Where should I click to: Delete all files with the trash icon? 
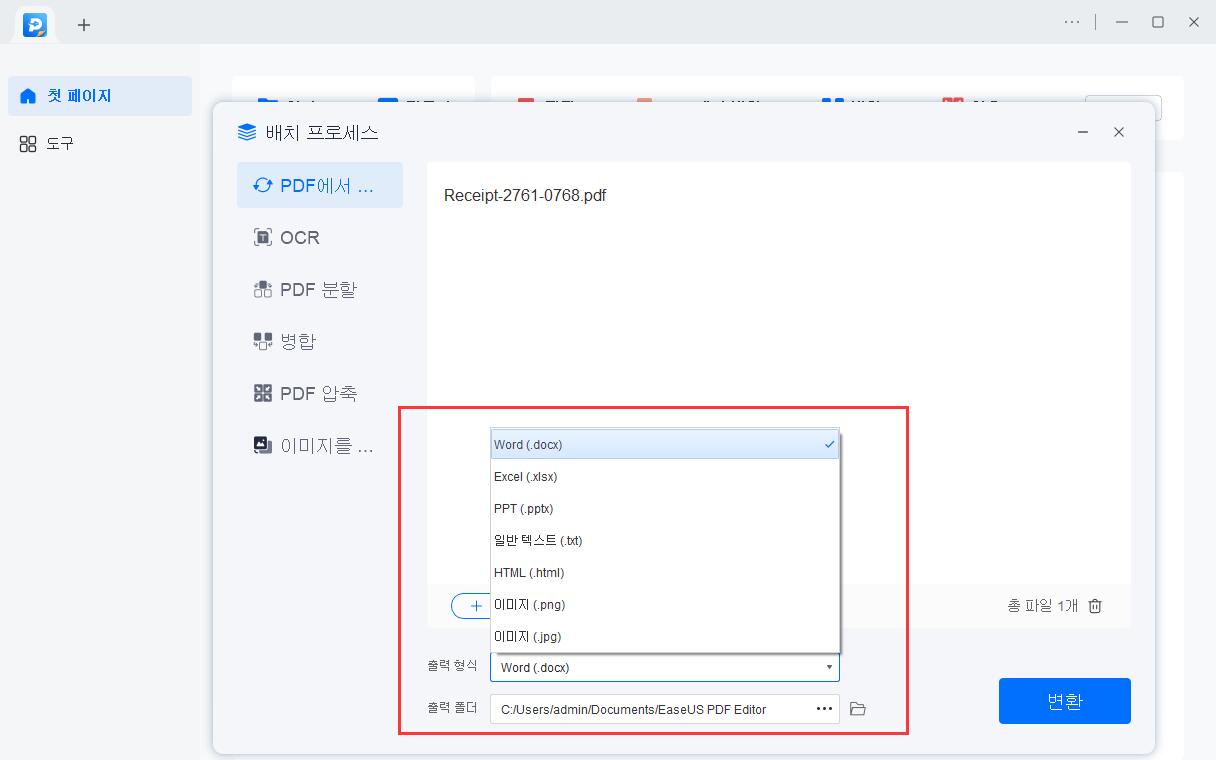pos(1095,605)
